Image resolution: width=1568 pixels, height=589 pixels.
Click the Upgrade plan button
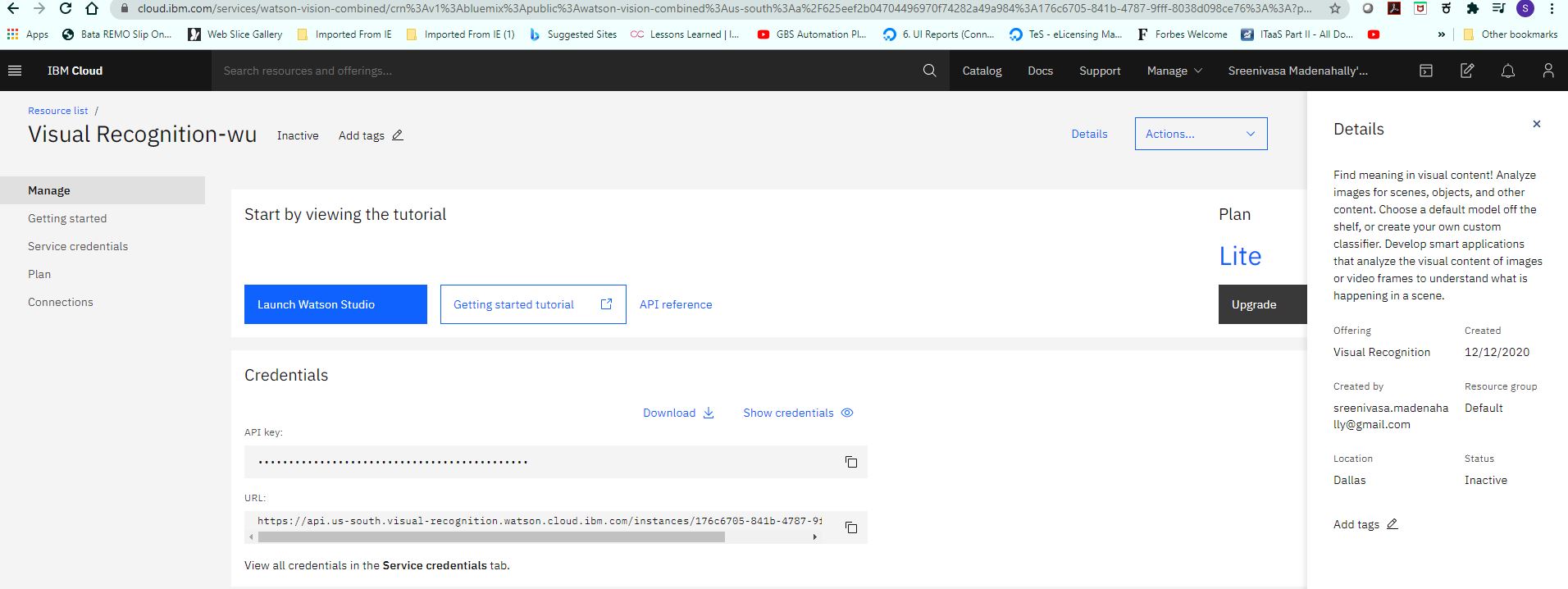click(1262, 304)
